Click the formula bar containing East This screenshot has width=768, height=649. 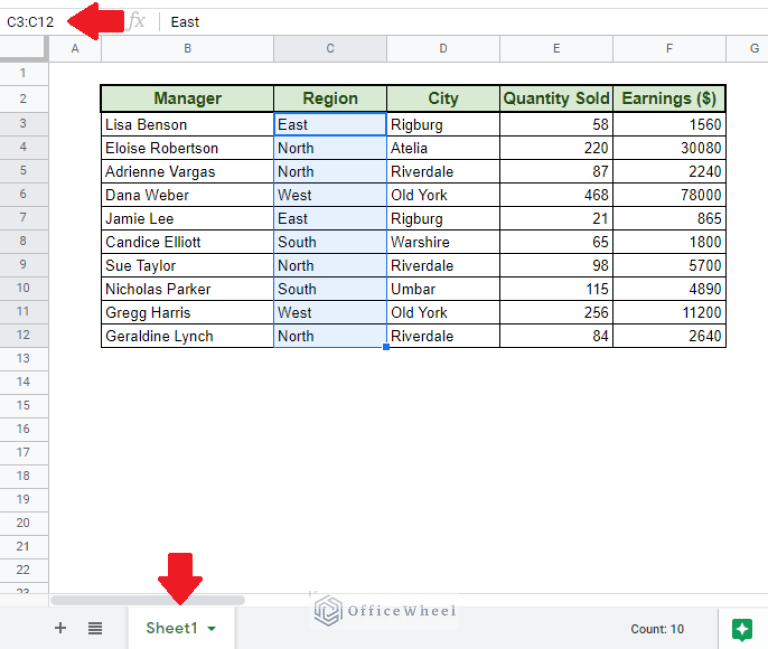pos(465,22)
